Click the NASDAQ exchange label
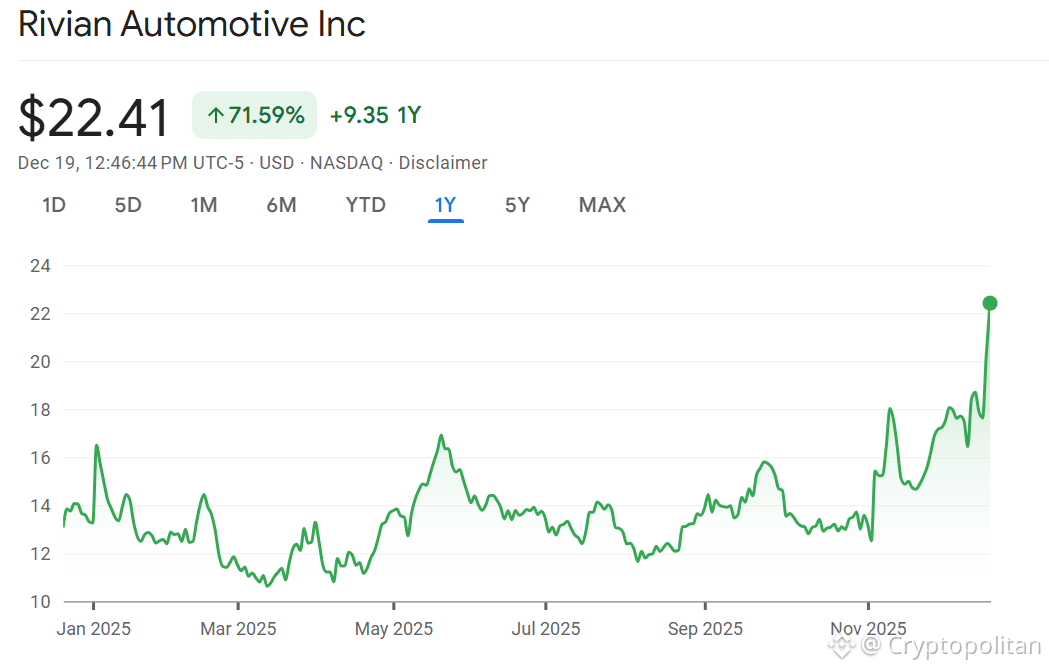 [x=345, y=162]
